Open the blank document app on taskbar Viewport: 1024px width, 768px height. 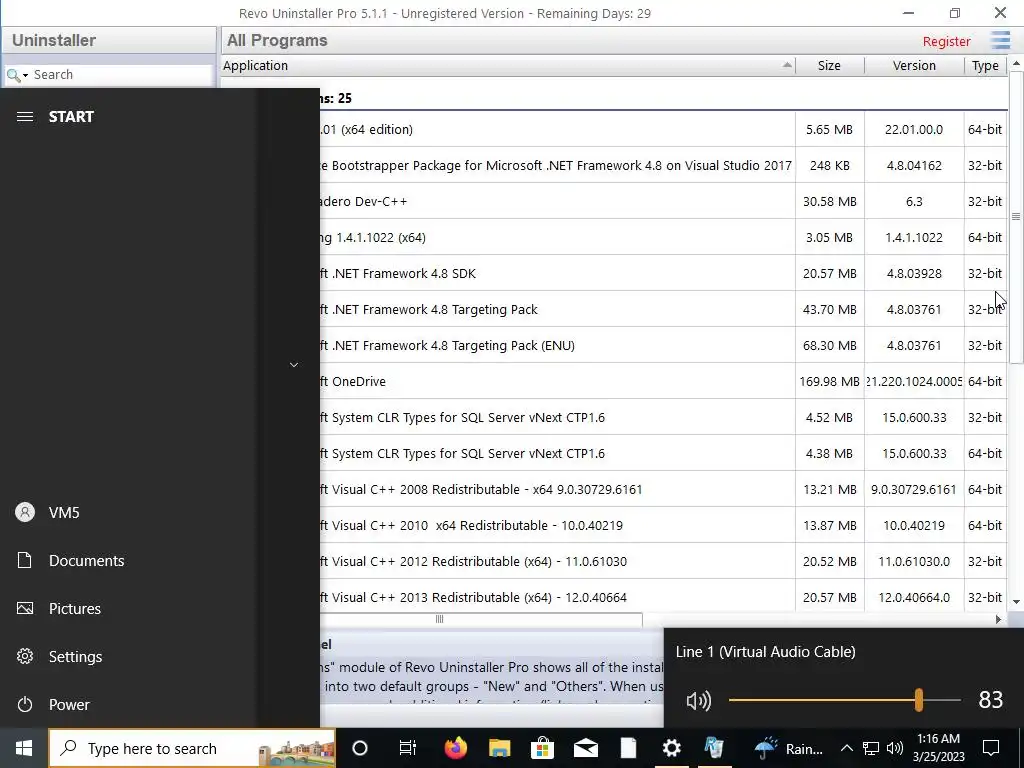628,748
